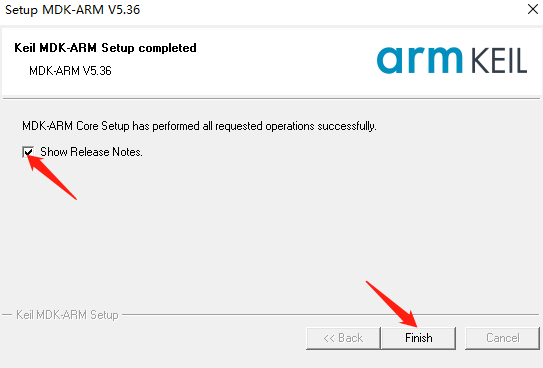543x368 pixels.
Task: Click the red arrow pointing at the checkbox
Action: pos(51,177)
